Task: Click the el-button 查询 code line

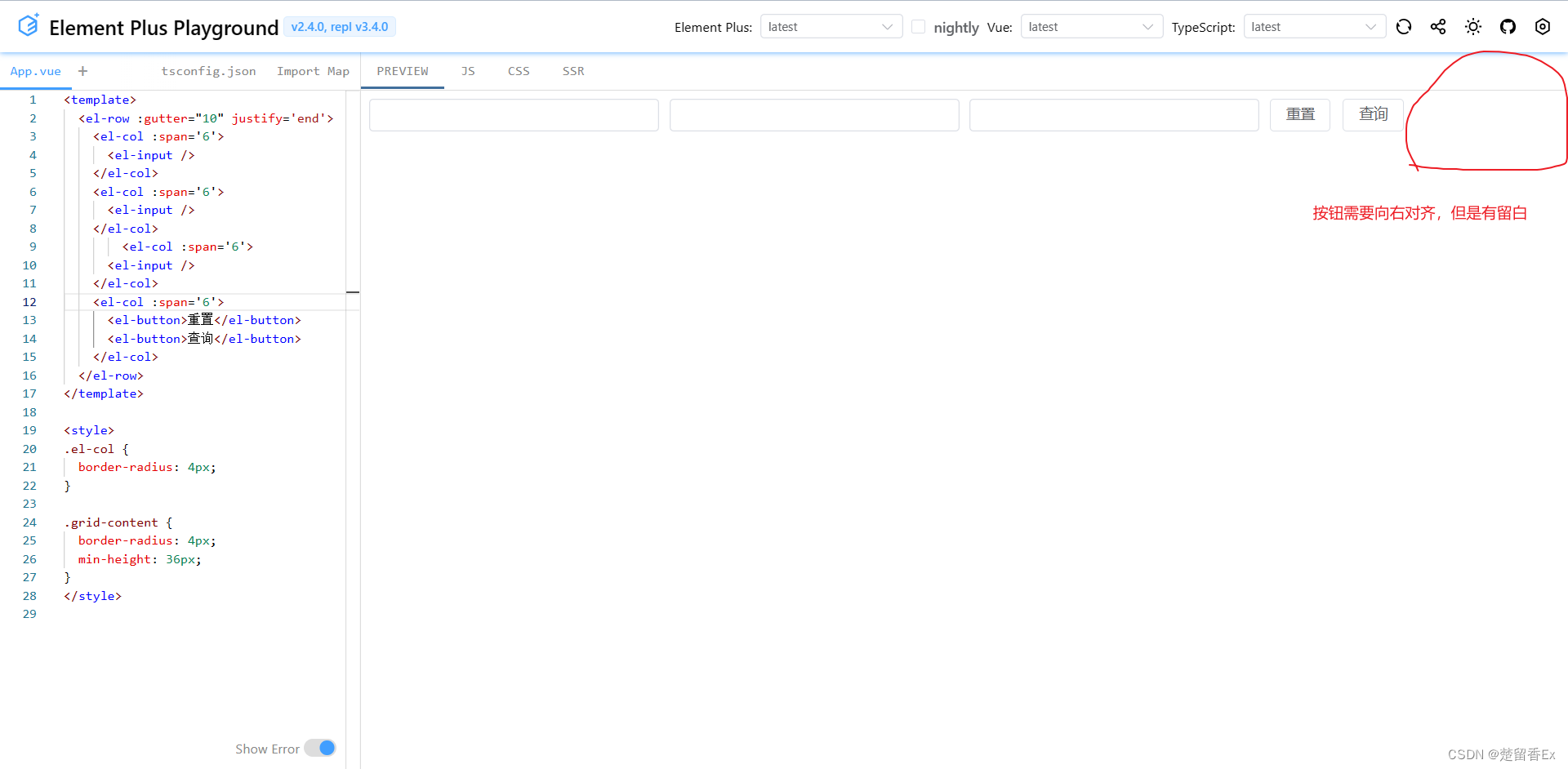Action: point(204,339)
